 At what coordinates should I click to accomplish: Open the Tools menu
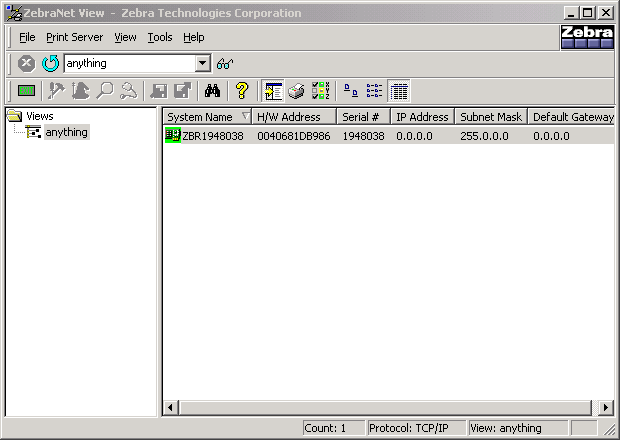159,37
